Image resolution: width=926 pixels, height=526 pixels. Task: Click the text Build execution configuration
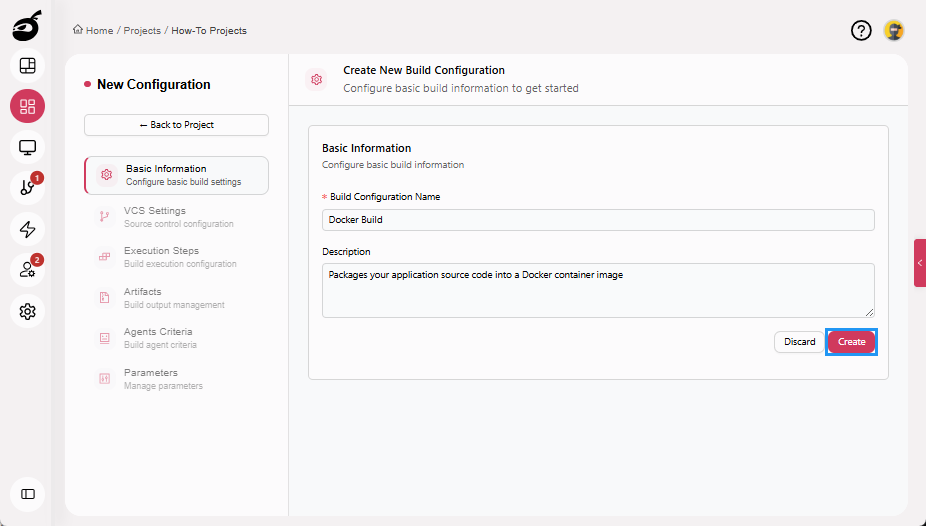coord(180,264)
